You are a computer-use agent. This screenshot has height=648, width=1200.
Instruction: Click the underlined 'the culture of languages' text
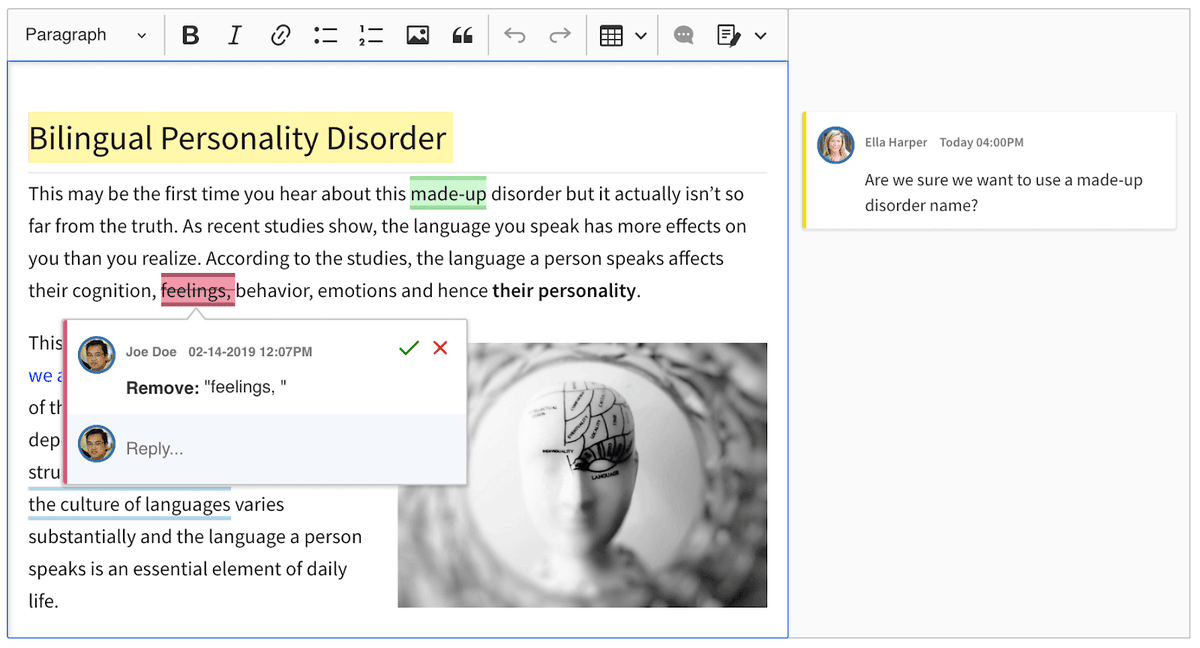coord(130,504)
